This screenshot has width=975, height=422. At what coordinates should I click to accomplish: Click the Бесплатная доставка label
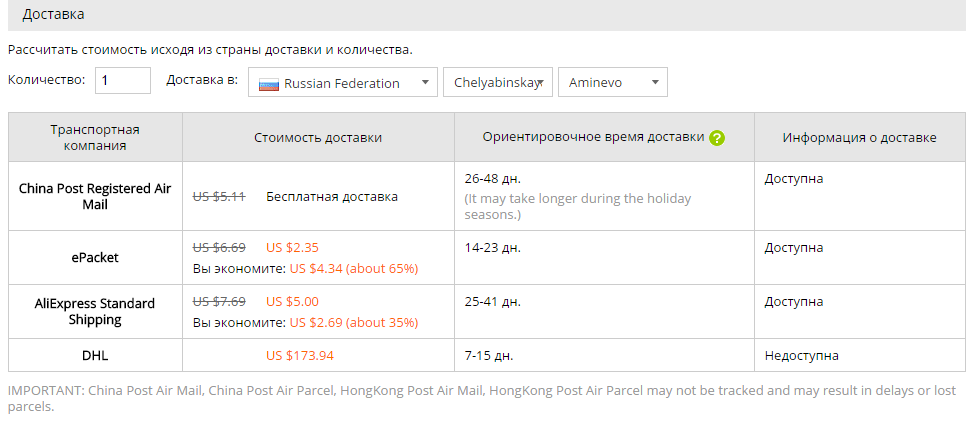(332, 196)
